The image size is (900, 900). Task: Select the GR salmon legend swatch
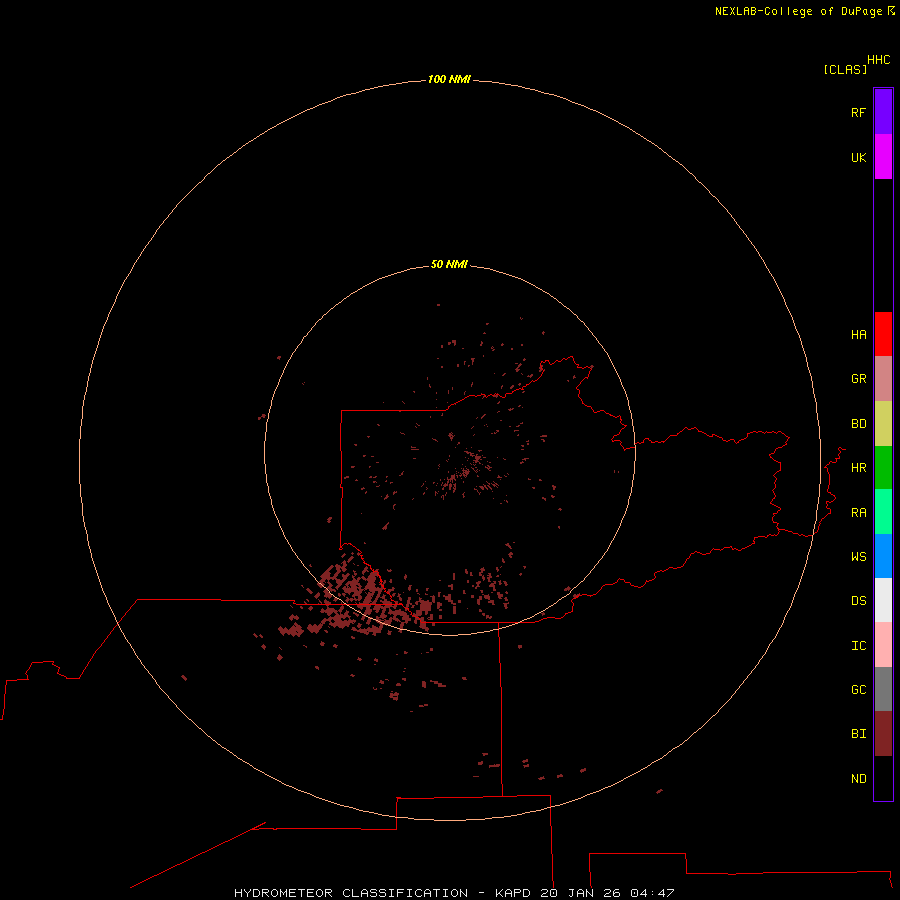(883, 379)
